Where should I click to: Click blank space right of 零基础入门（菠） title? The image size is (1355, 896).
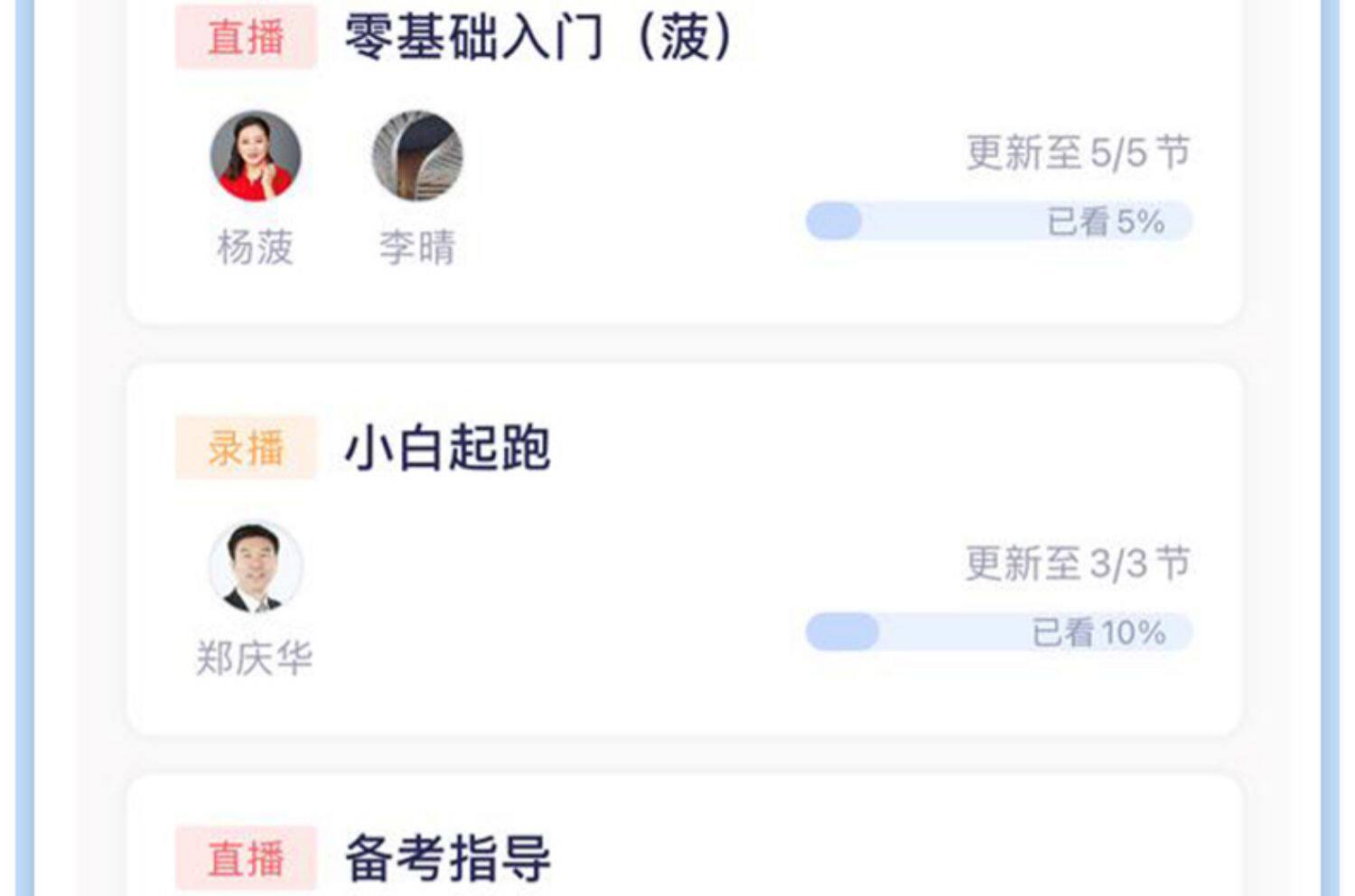976,38
